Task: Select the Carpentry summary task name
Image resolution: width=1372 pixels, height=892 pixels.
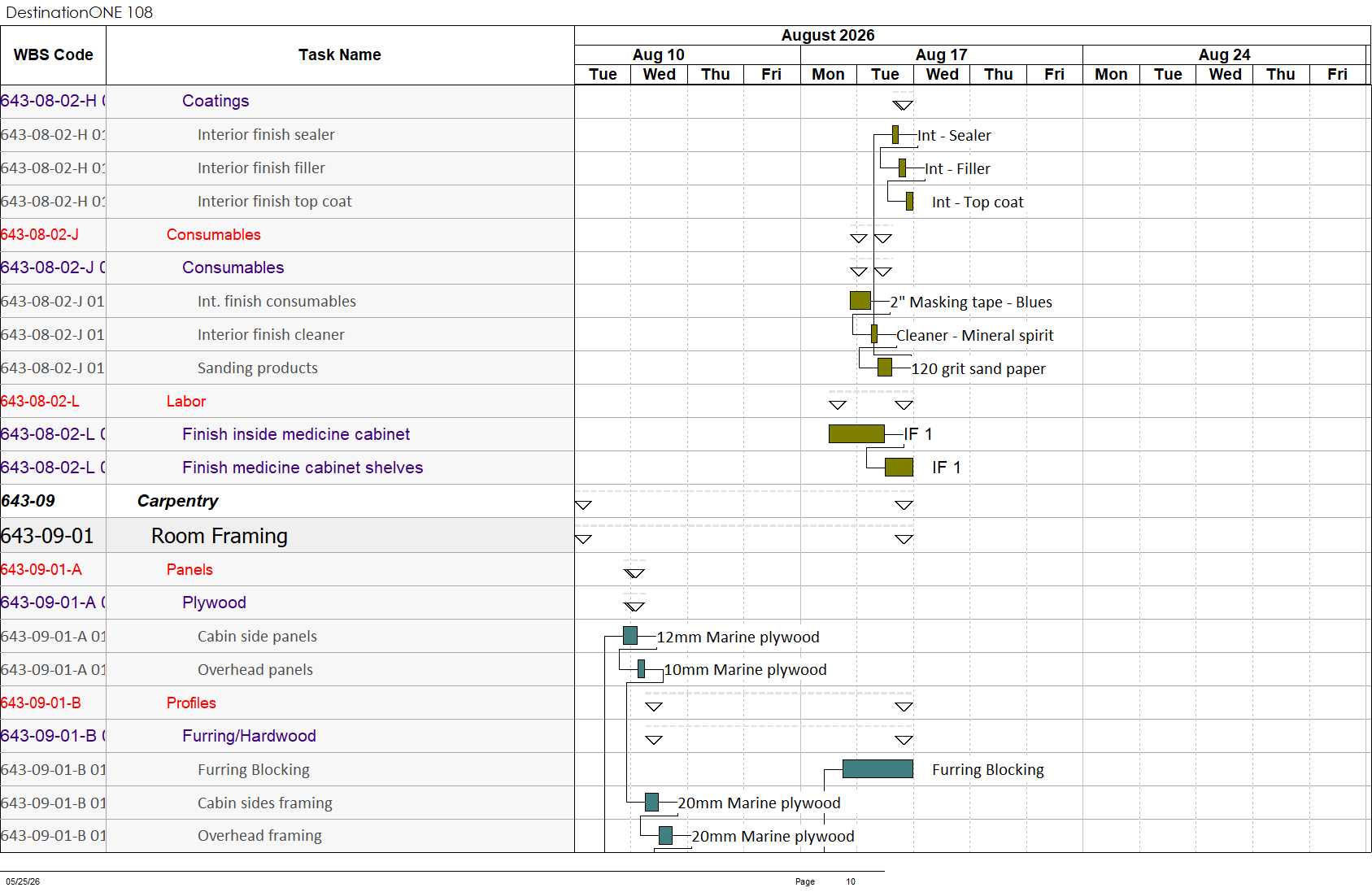Action: point(178,502)
